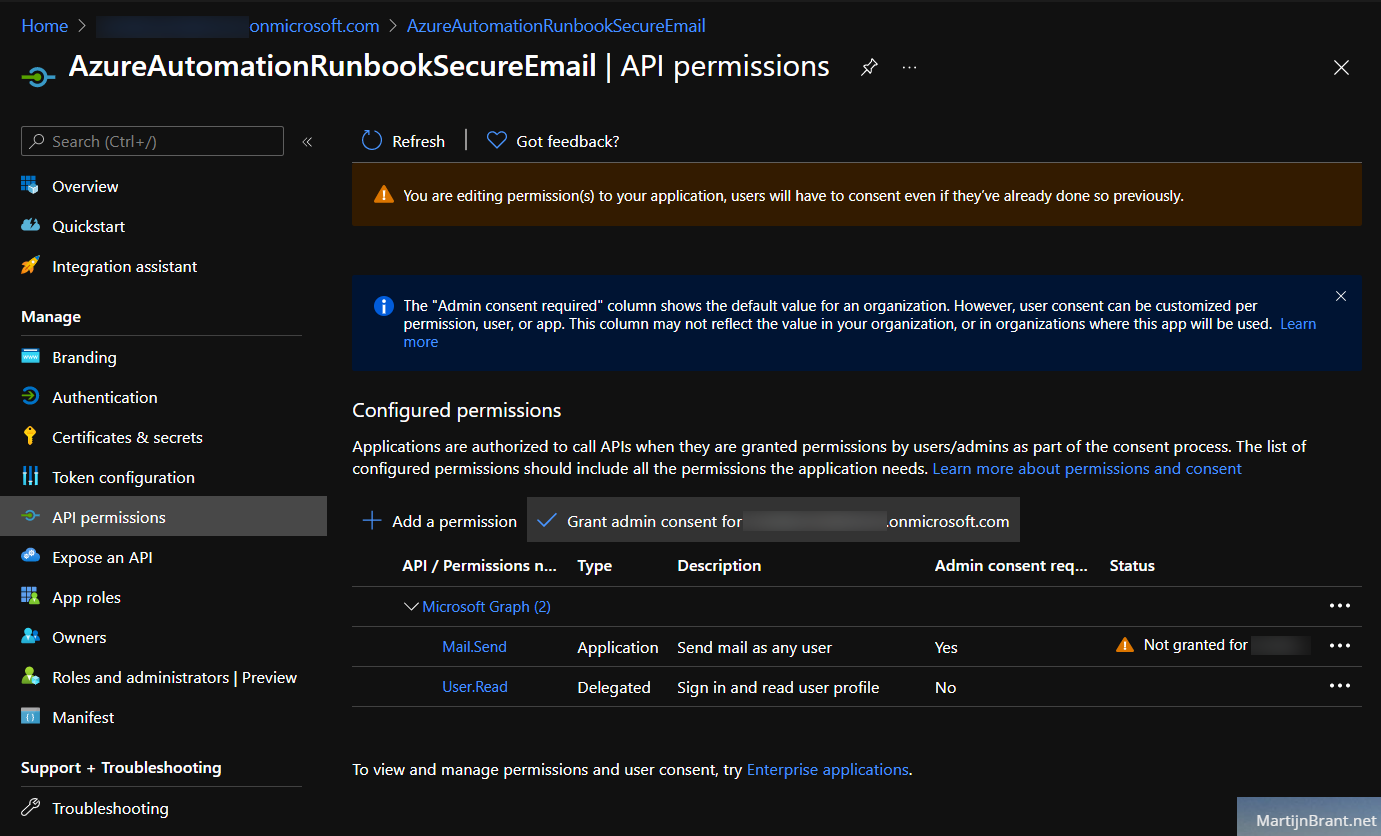
Task: Click the Token configuration icon
Action: pyautogui.click(x=30, y=477)
